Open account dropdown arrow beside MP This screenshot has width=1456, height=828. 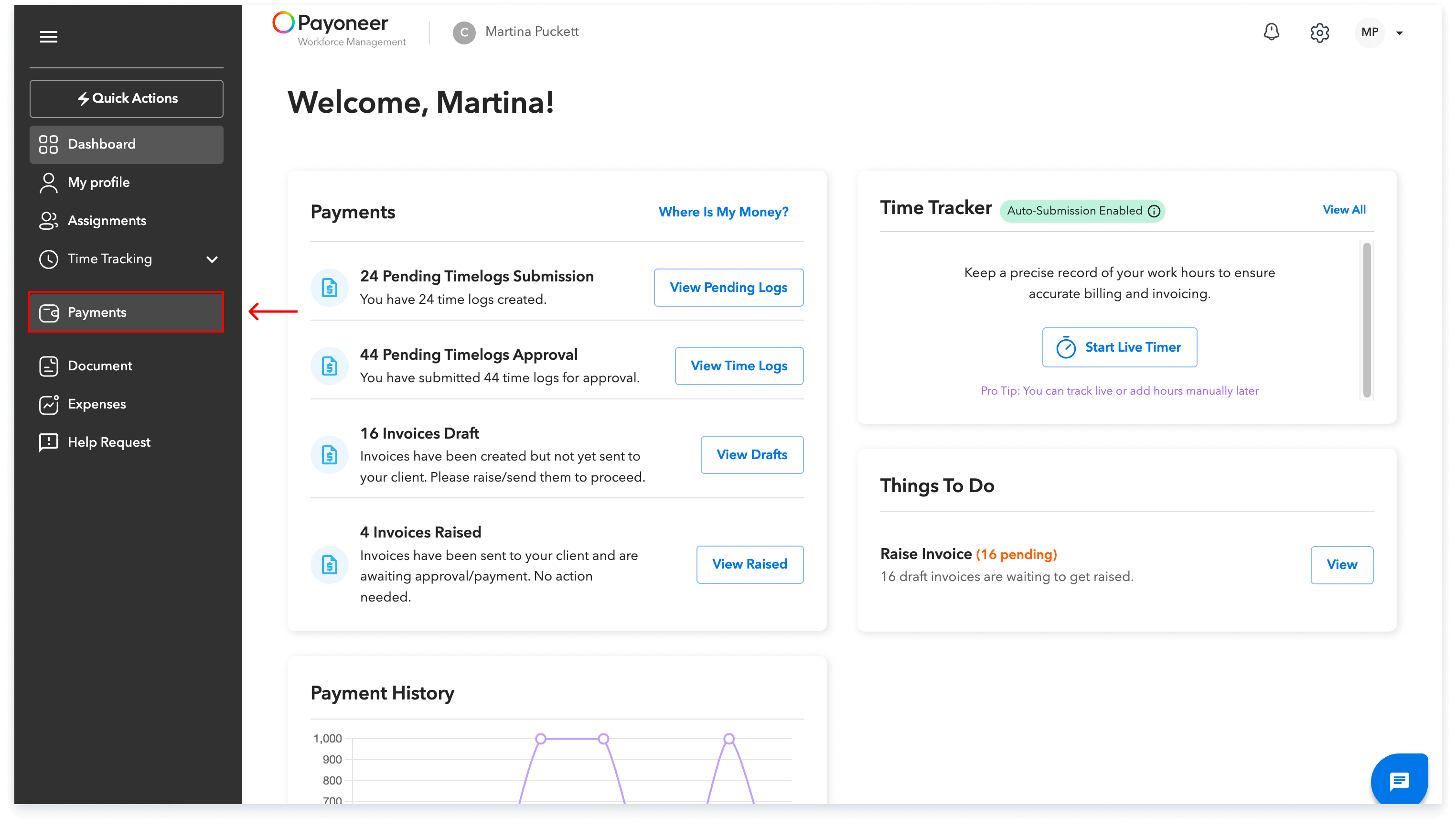(x=1400, y=33)
